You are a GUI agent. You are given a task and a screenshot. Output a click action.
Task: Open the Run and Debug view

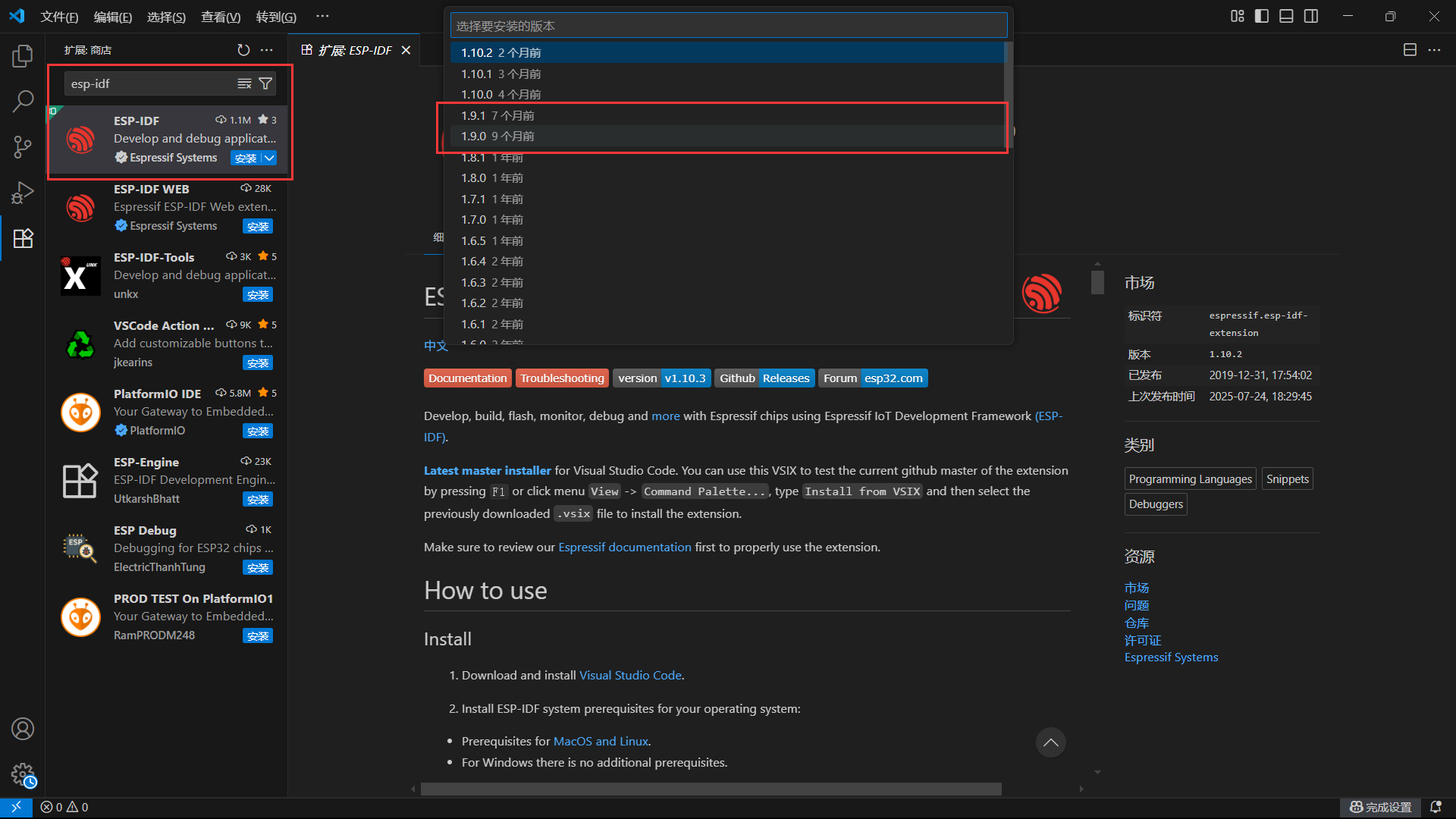[x=23, y=193]
